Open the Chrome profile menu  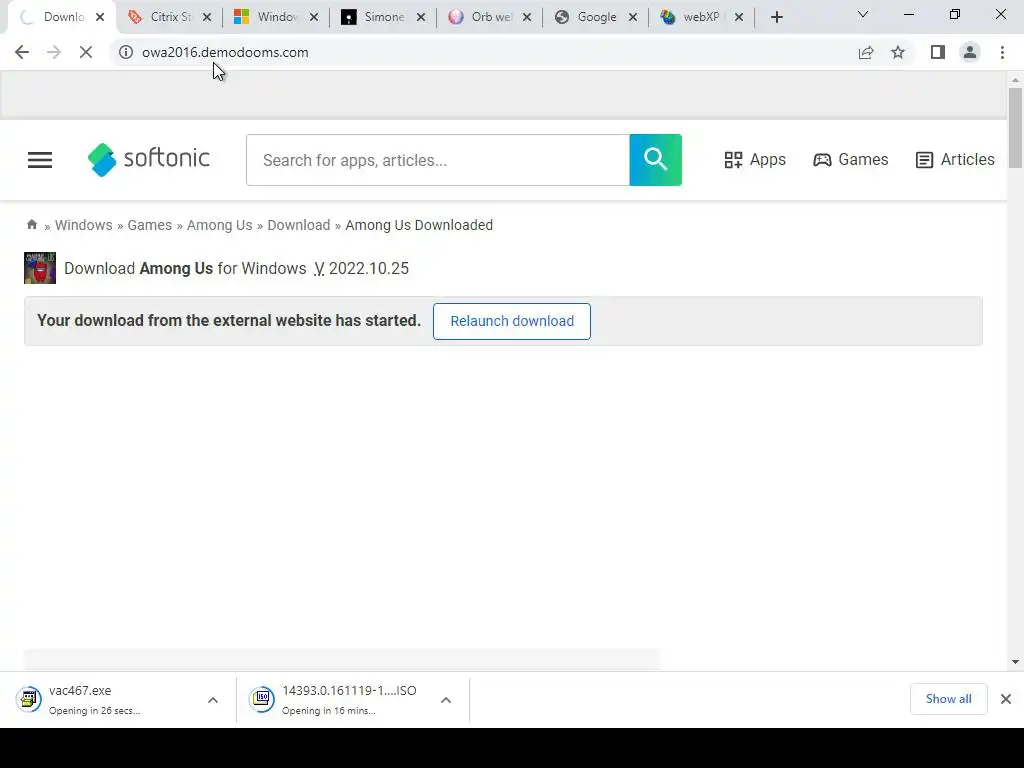click(970, 52)
